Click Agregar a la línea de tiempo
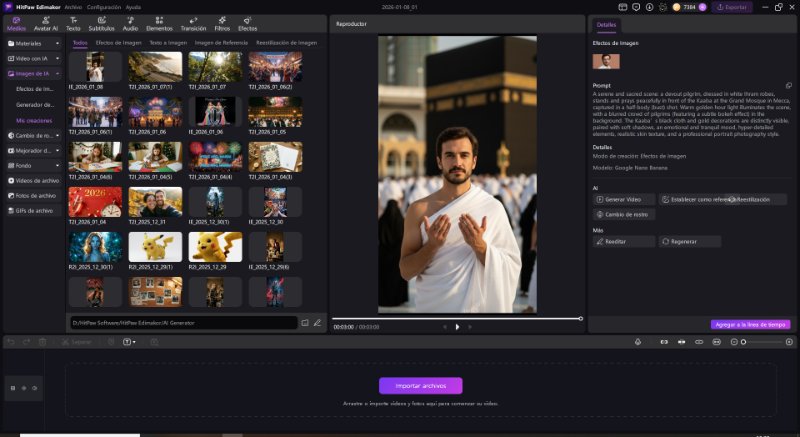 click(x=750, y=324)
